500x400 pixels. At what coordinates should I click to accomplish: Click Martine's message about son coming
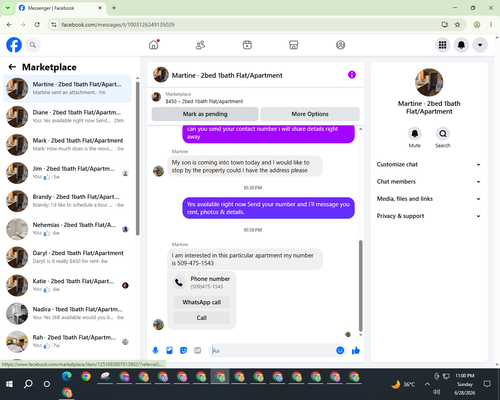coord(245,166)
